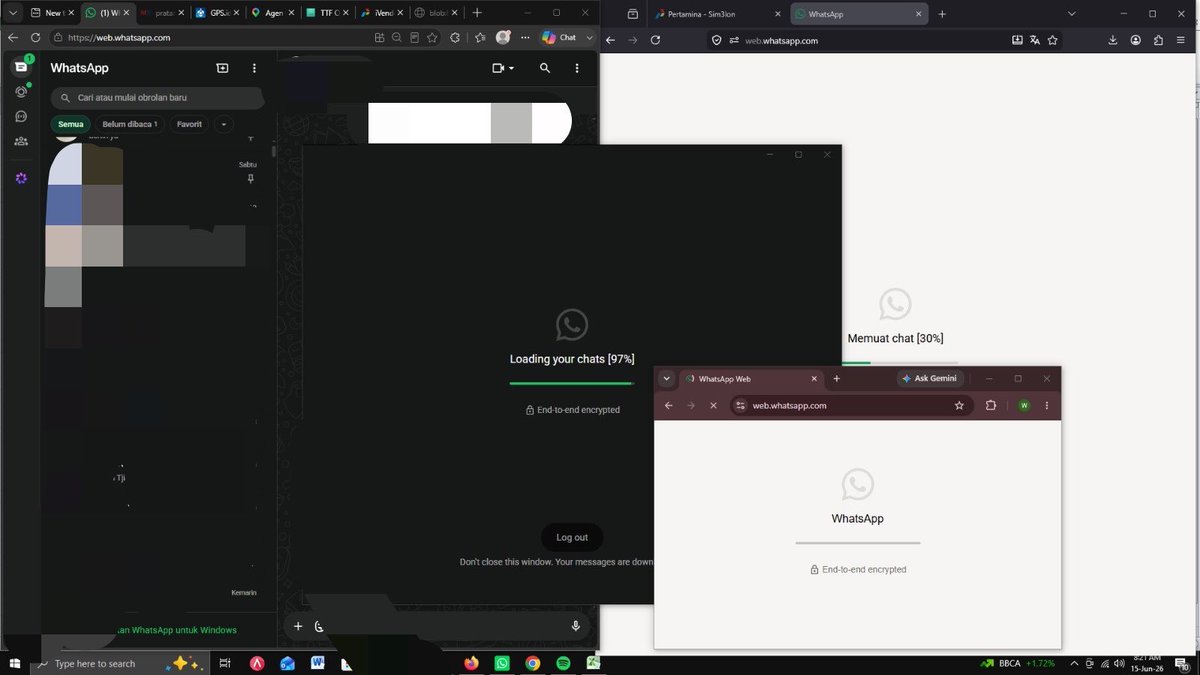Open the video call dropdown arrow
Image resolution: width=1200 pixels, height=675 pixels.
tap(512, 68)
